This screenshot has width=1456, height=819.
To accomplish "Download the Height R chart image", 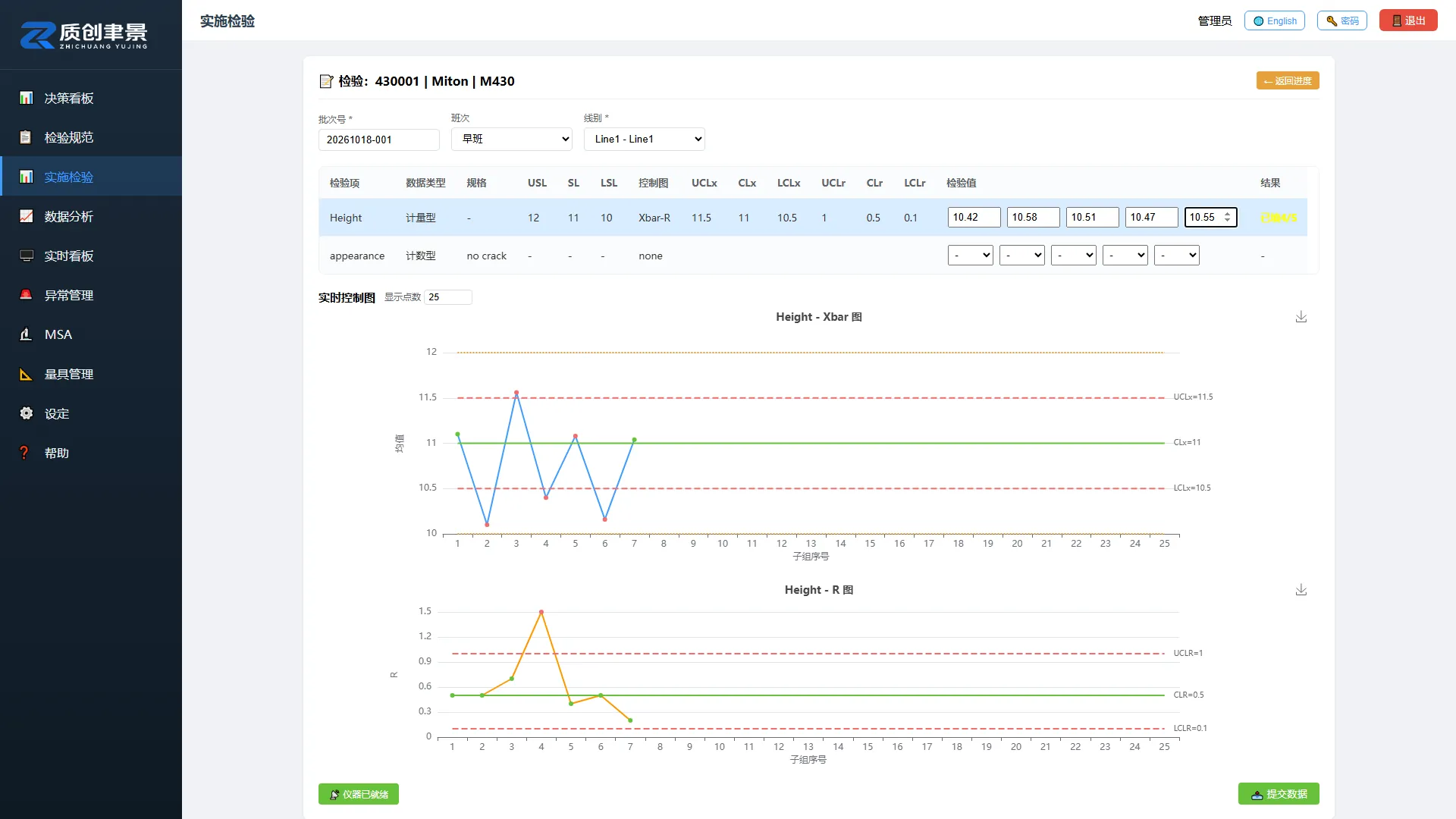I will point(1301,590).
